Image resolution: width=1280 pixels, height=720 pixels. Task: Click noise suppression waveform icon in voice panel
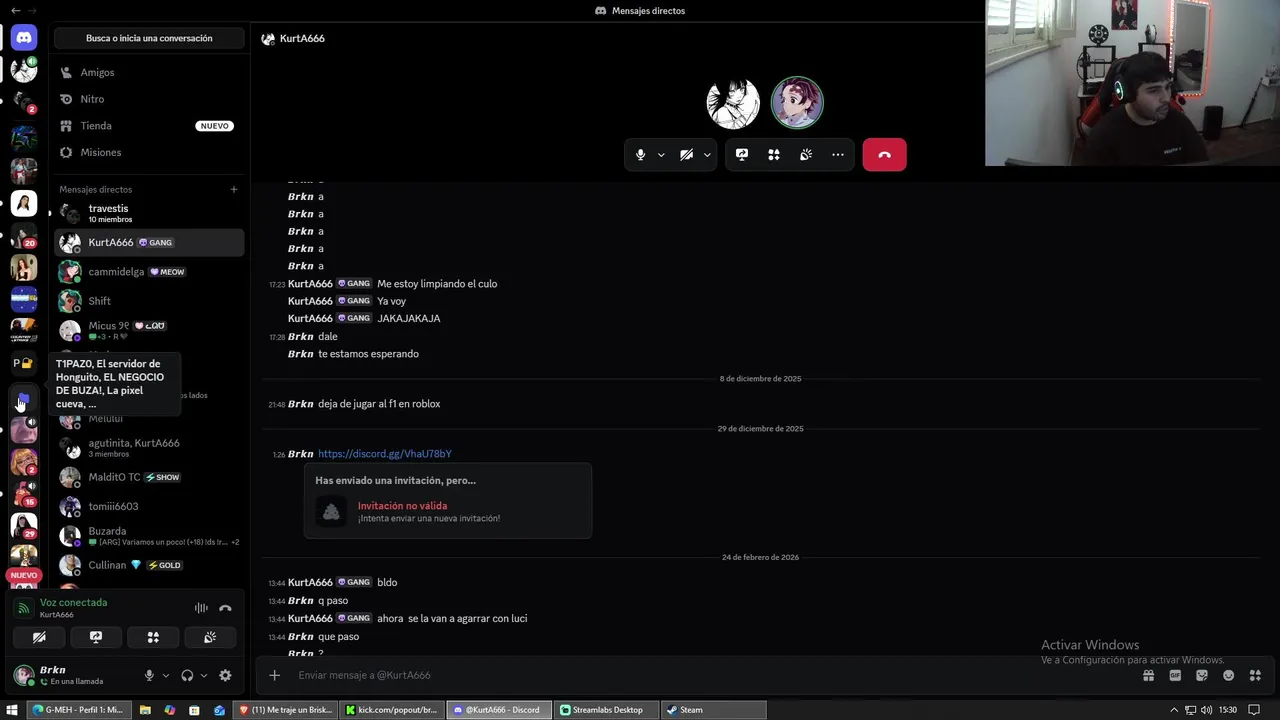(x=201, y=608)
